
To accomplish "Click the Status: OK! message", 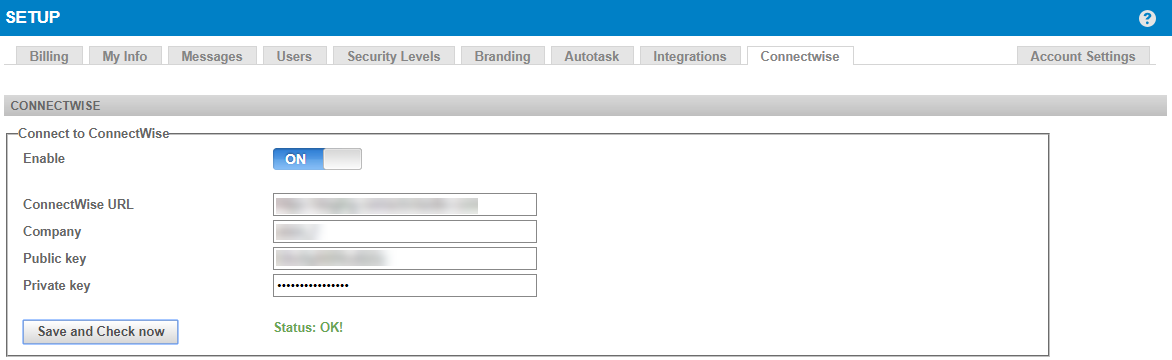I will 309,327.
